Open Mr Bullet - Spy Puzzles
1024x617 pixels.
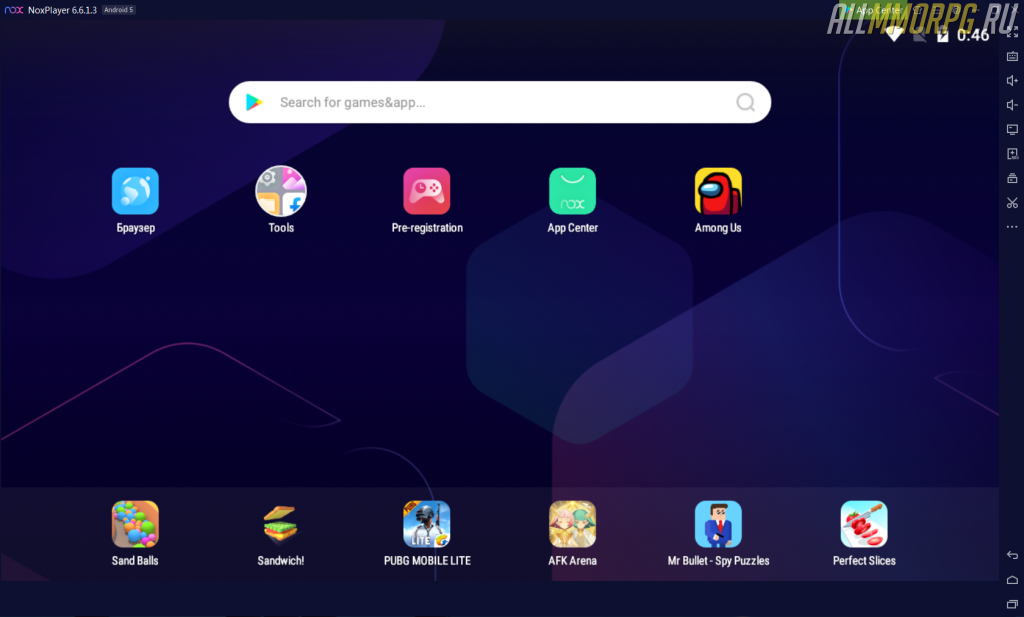click(718, 524)
